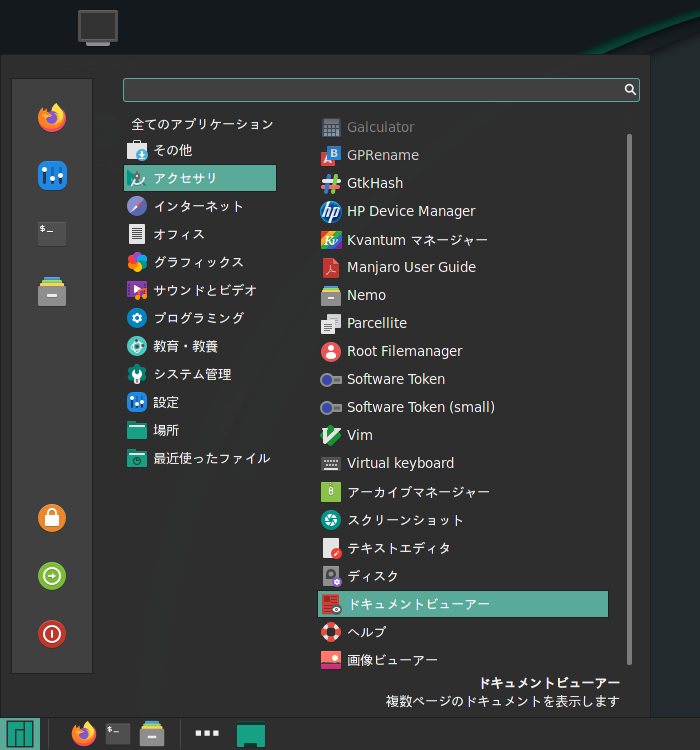Select 設定 category
Screen dimensions: 700x750
(200, 402)
